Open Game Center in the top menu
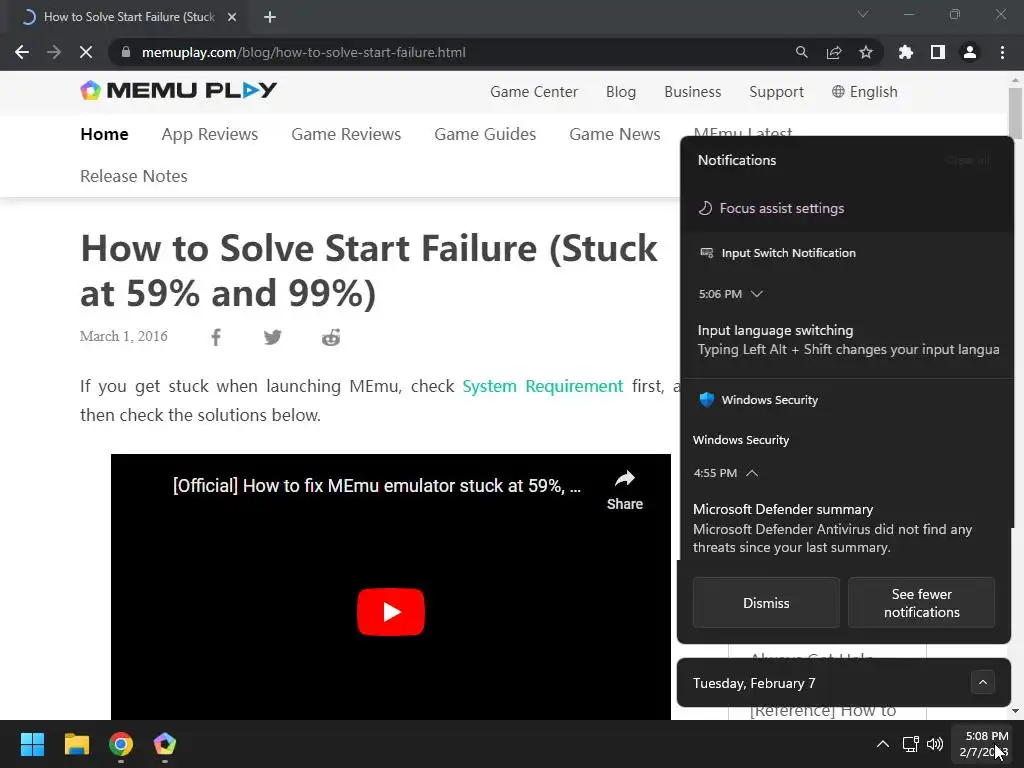 [534, 92]
